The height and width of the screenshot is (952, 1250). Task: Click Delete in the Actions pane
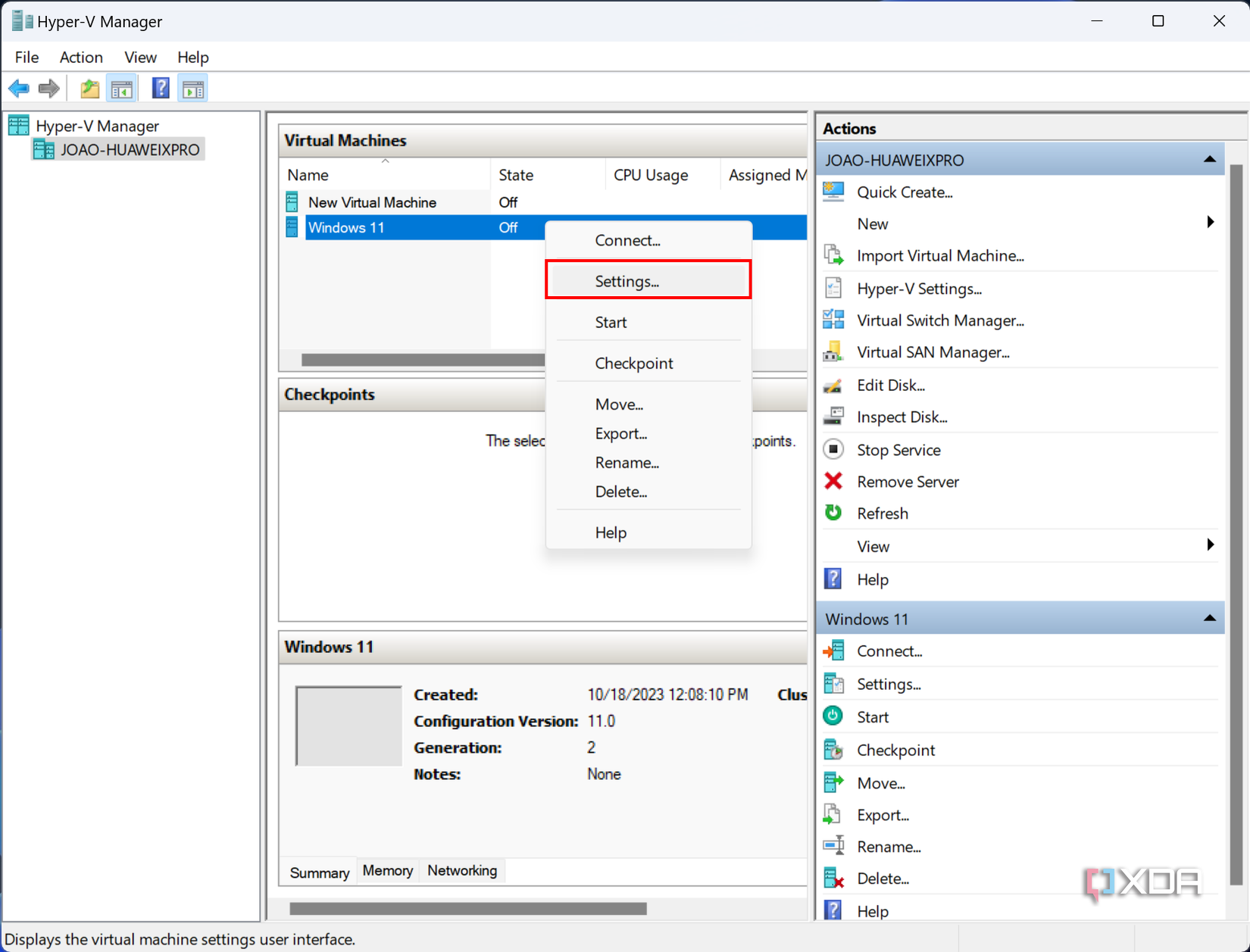(x=883, y=879)
